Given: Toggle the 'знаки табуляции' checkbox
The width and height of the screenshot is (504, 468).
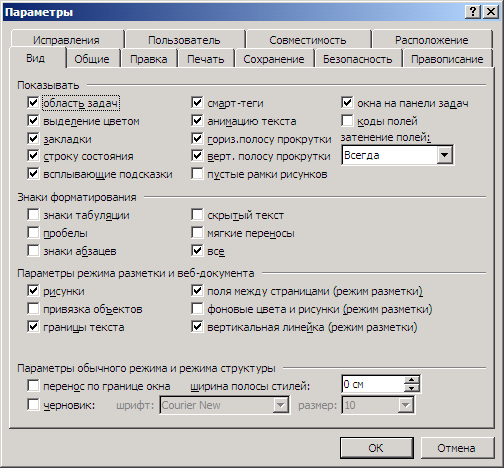Looking at the screenshot, I should click(x=33, y=215).
